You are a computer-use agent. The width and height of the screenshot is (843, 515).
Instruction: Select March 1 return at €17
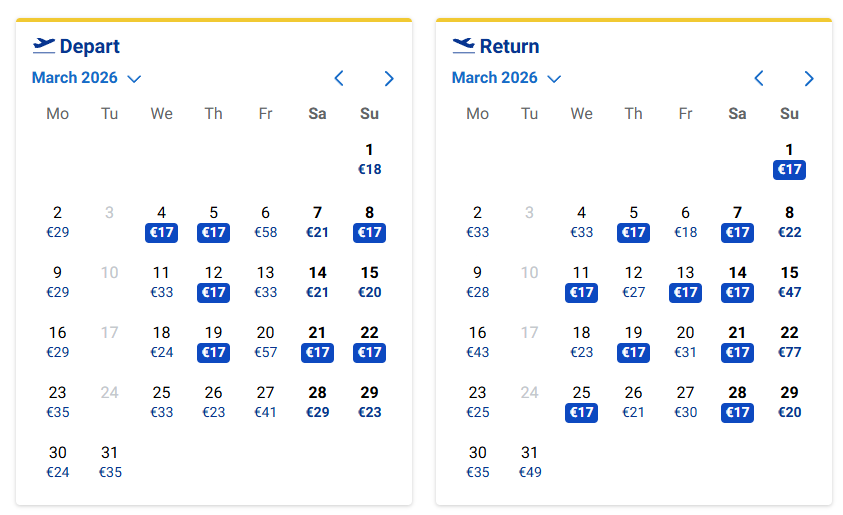click(790, 160)
